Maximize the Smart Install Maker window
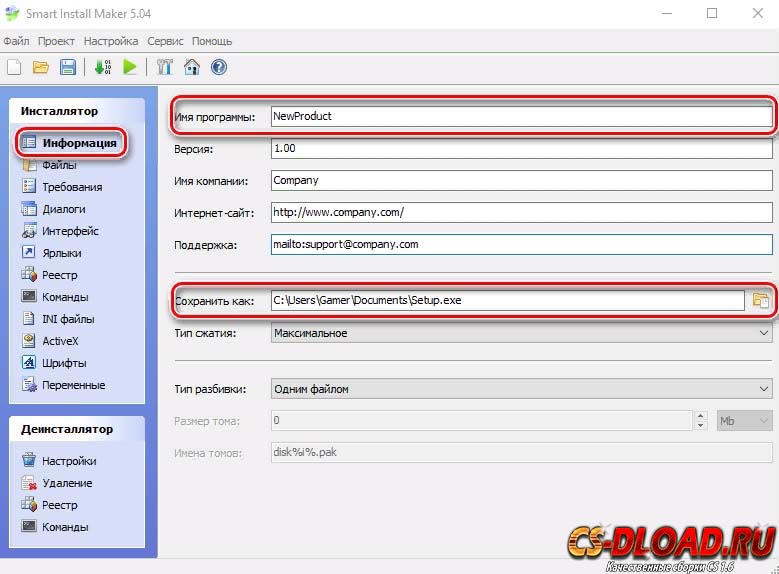 pyautogui.click(x=712, y=13)
